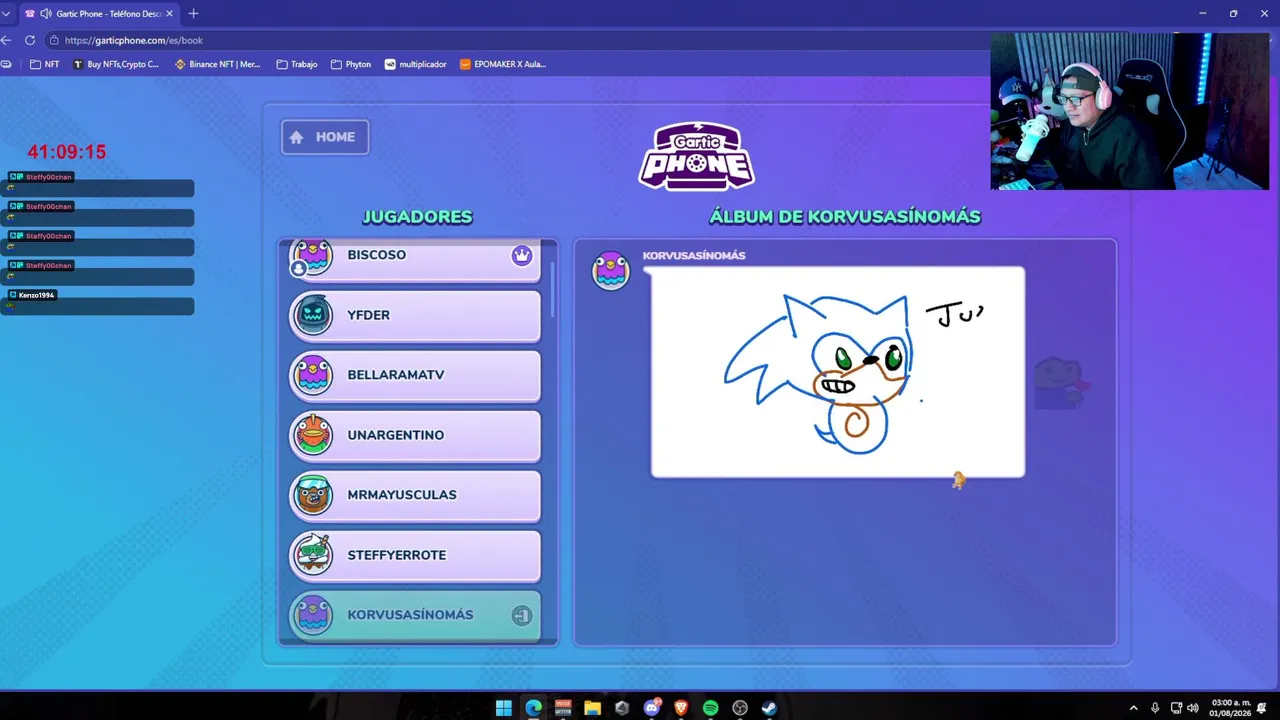1280x720 pixels.
Task: Open File Explorer from the taskbar
Action: [592, 708]
